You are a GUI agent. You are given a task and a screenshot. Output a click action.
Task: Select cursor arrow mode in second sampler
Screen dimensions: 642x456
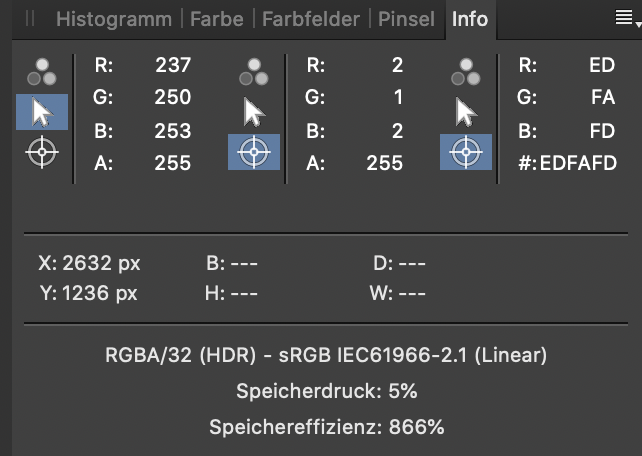coord(254,112)
